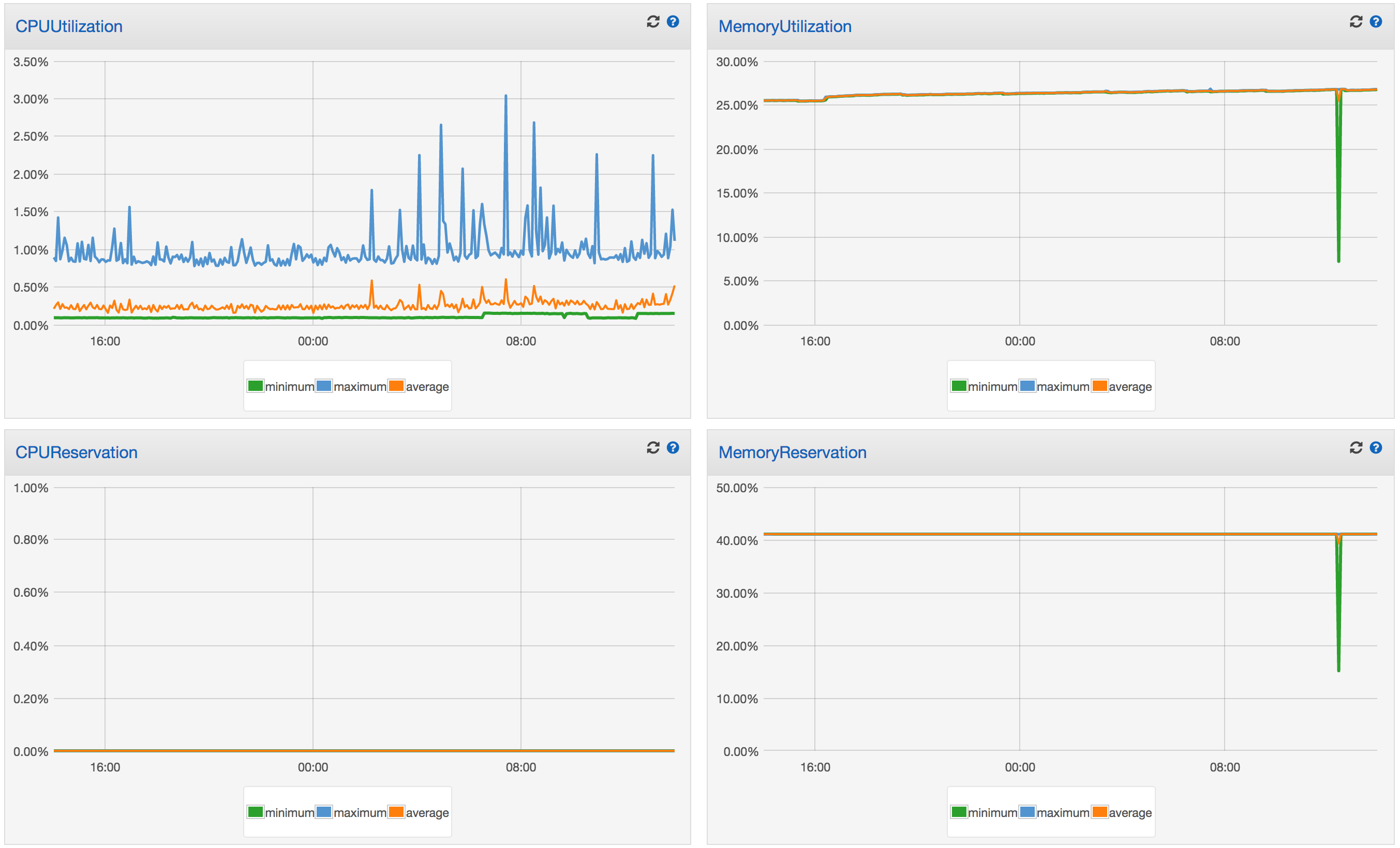Image resolution: width=1400 pixels, height=848 pixels.
Task: Refresh the MemoryReservation graph
Action: (1356, 448)
